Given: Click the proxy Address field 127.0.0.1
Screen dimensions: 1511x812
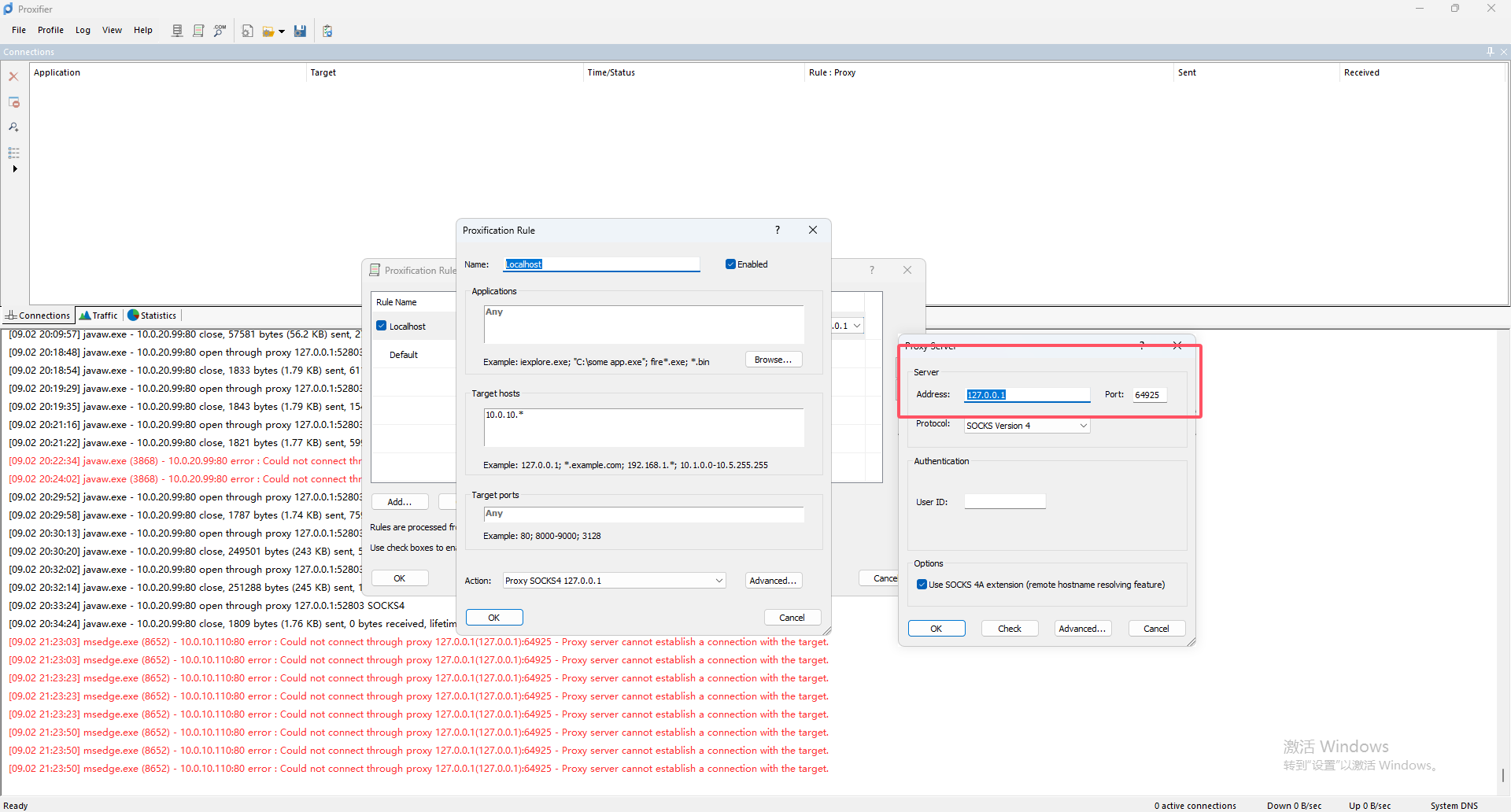Looking at the screenshot, I should (x=1027, y=395).
